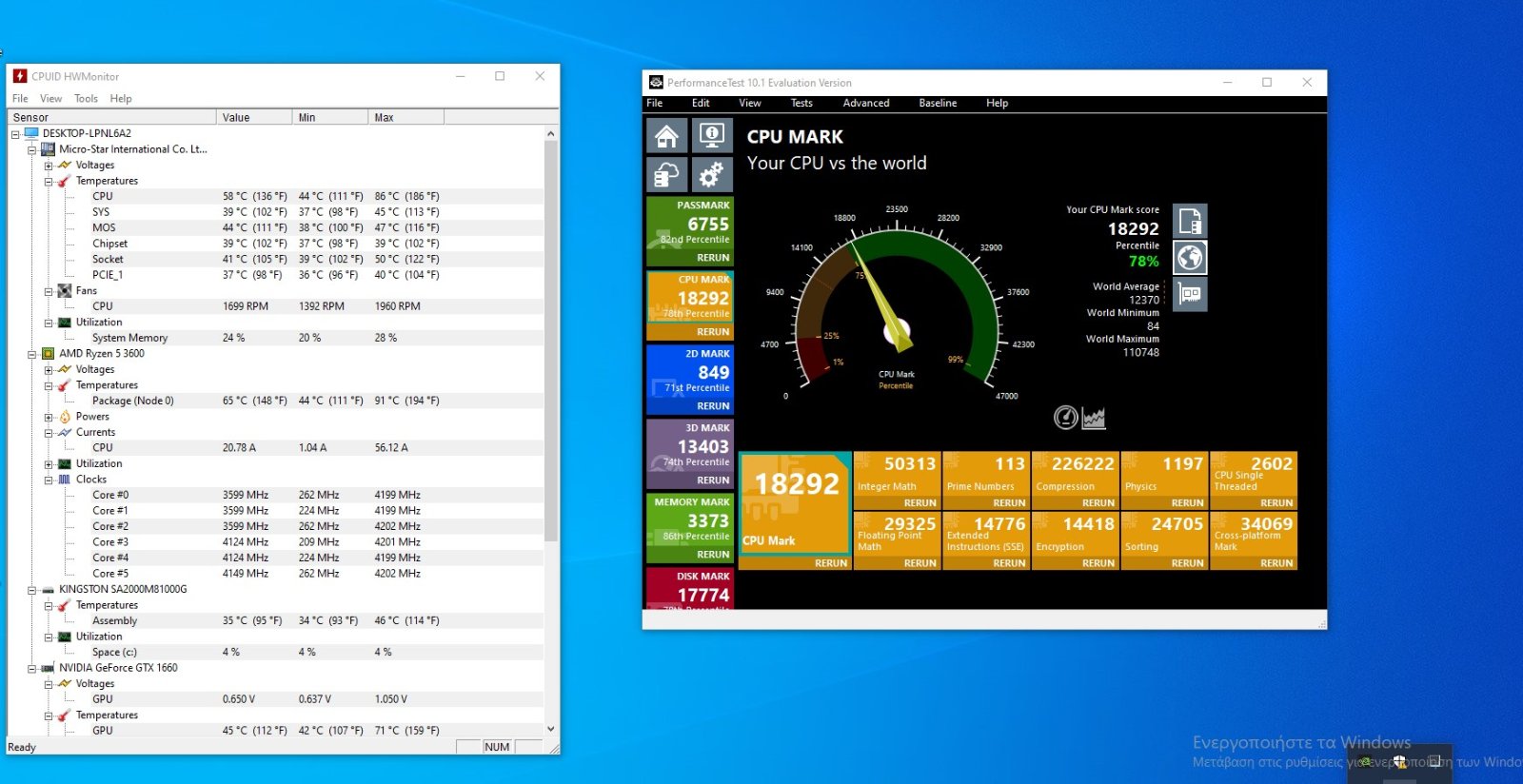The height and width of the screenshot is (784, 1523).
Task: Rerun the Prime Numbers test
Action: click(1009, 503)
